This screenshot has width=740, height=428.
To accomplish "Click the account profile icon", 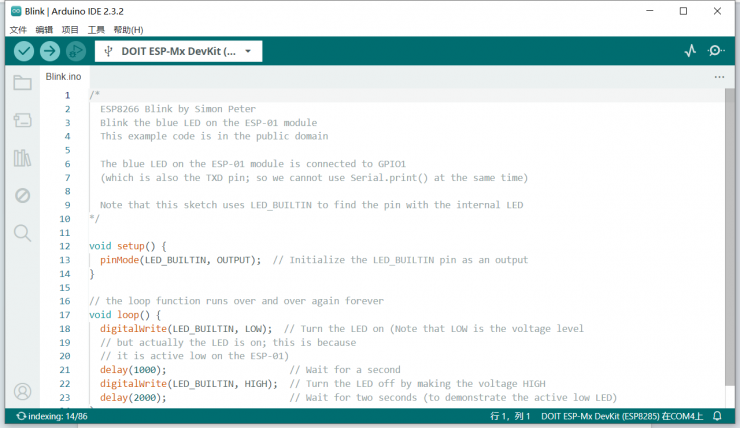I will pyautogui.click(x=22, y=391).
